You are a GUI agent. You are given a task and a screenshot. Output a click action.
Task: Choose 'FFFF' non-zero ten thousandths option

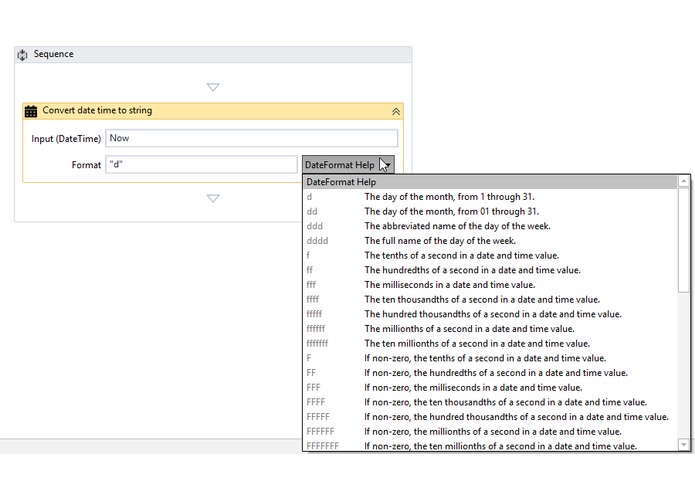490,402
